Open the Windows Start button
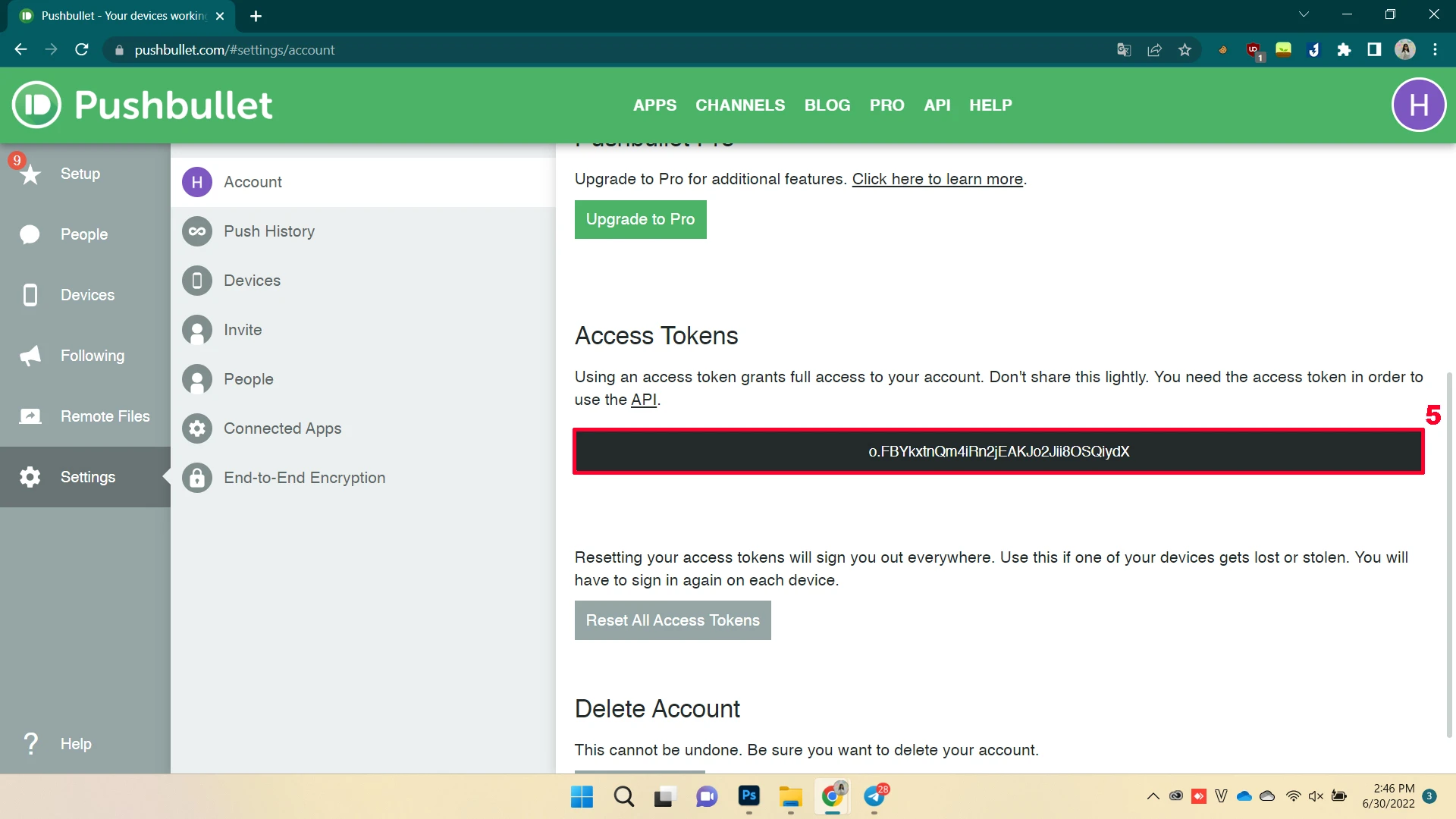 [582, 796]
